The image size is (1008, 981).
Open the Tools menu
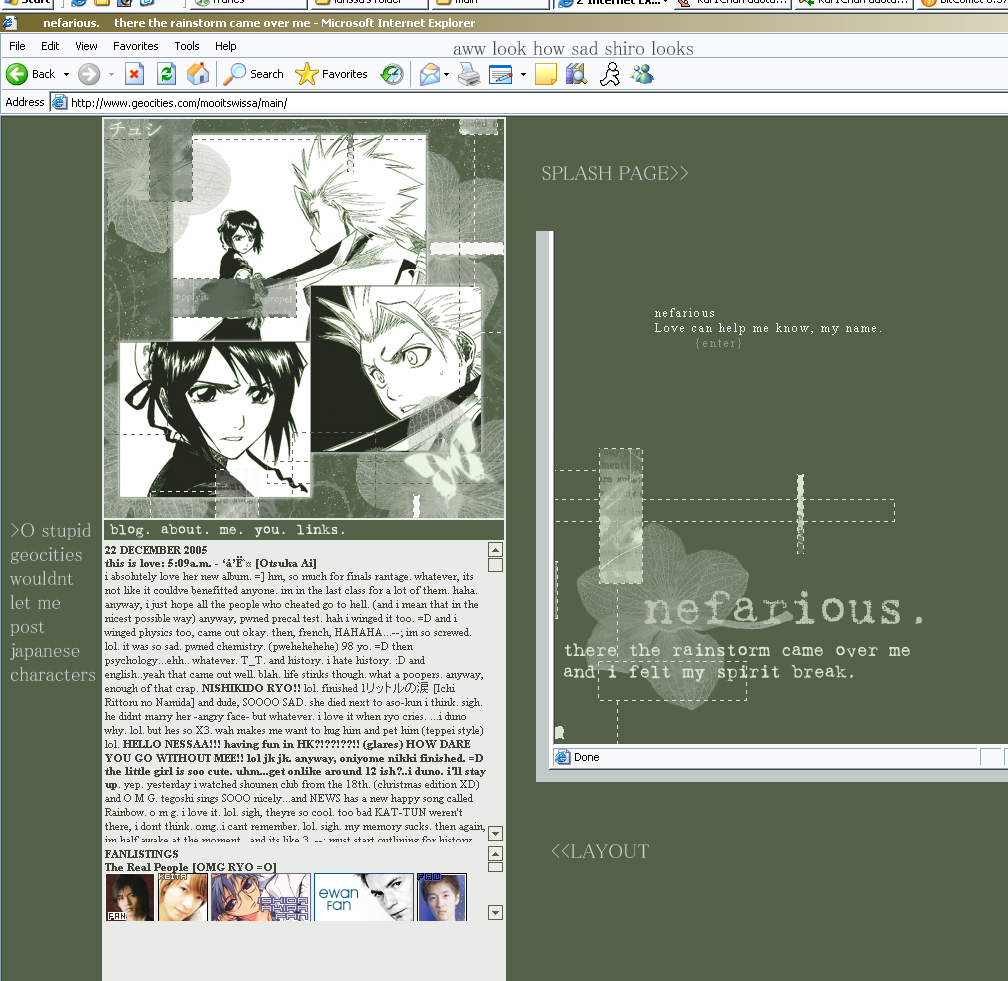click(187, 46)
